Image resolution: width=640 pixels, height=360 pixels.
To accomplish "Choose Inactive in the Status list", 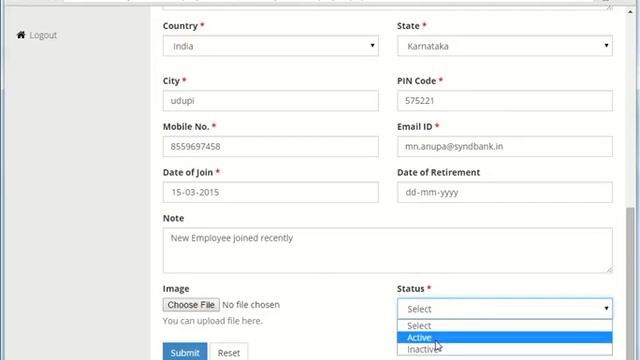I will (x=504, y=349).
